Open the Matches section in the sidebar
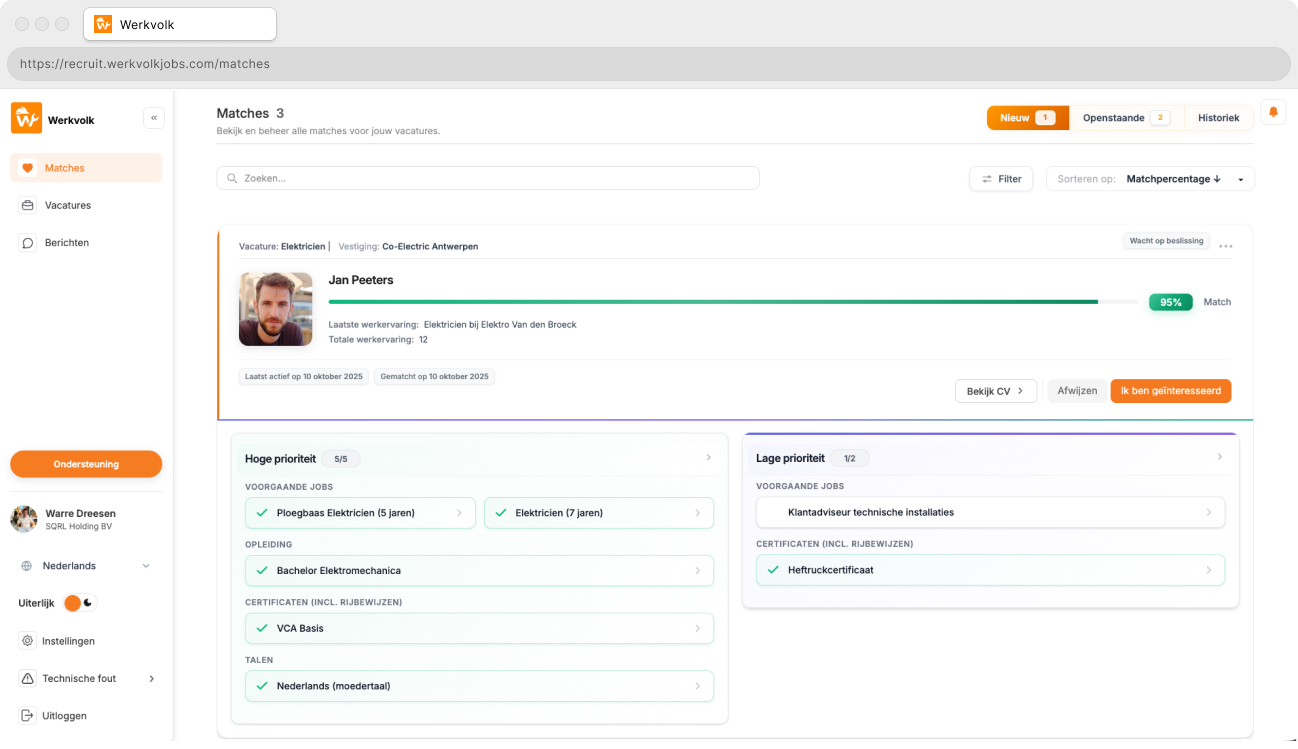The width and height of the screenshot is (1298, 749). (x=62, y=167)
